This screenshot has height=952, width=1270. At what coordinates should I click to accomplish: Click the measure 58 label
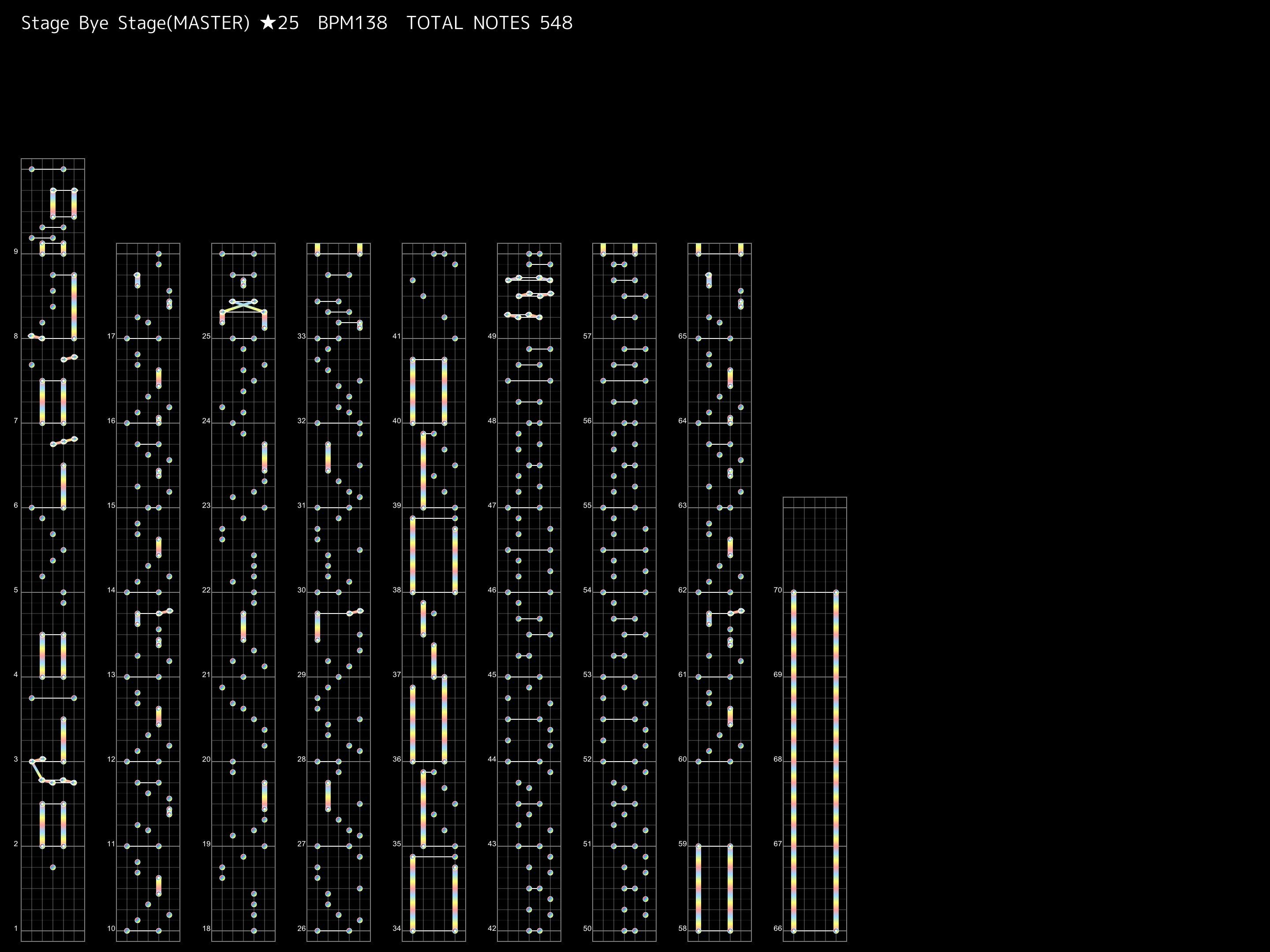pos(682,929)
